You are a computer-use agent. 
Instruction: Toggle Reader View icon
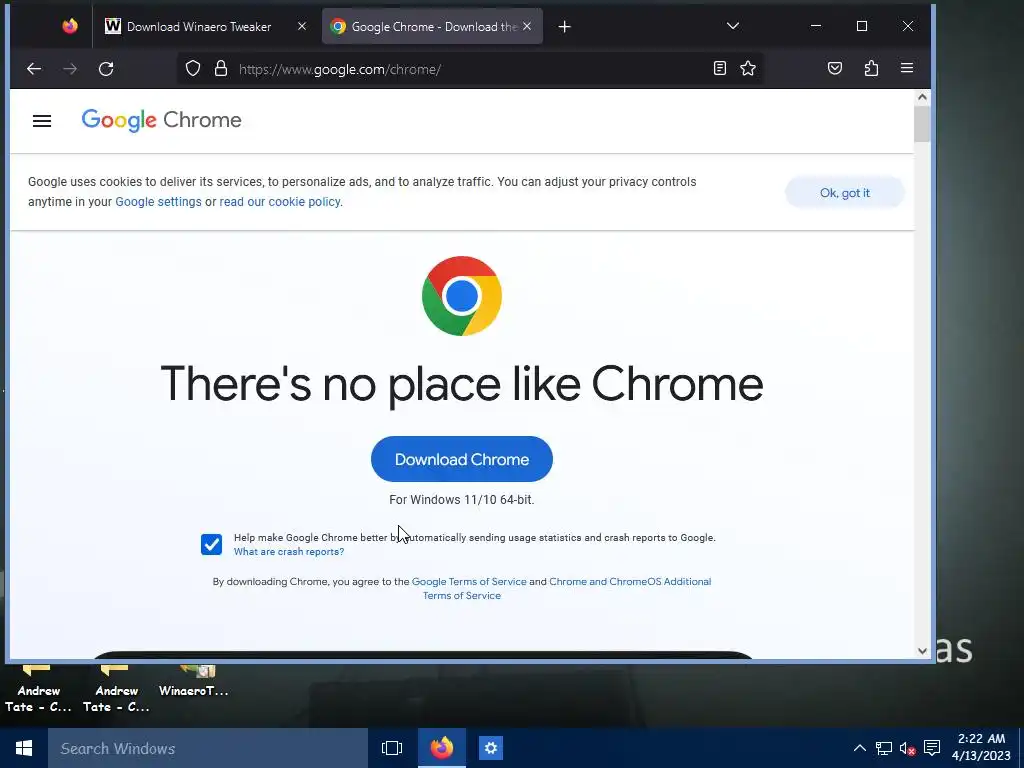720,68
